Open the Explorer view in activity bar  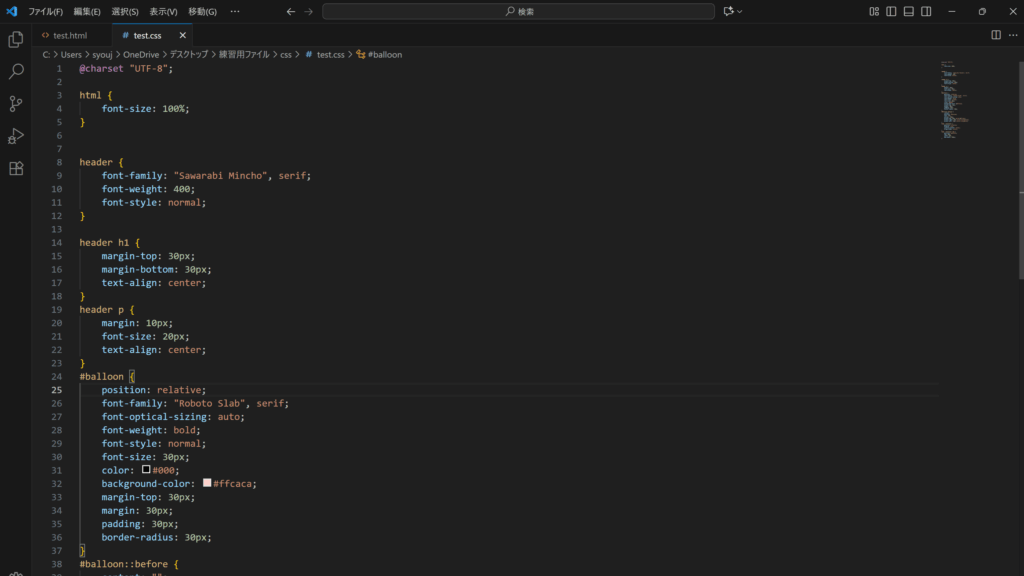click(16, 40)
